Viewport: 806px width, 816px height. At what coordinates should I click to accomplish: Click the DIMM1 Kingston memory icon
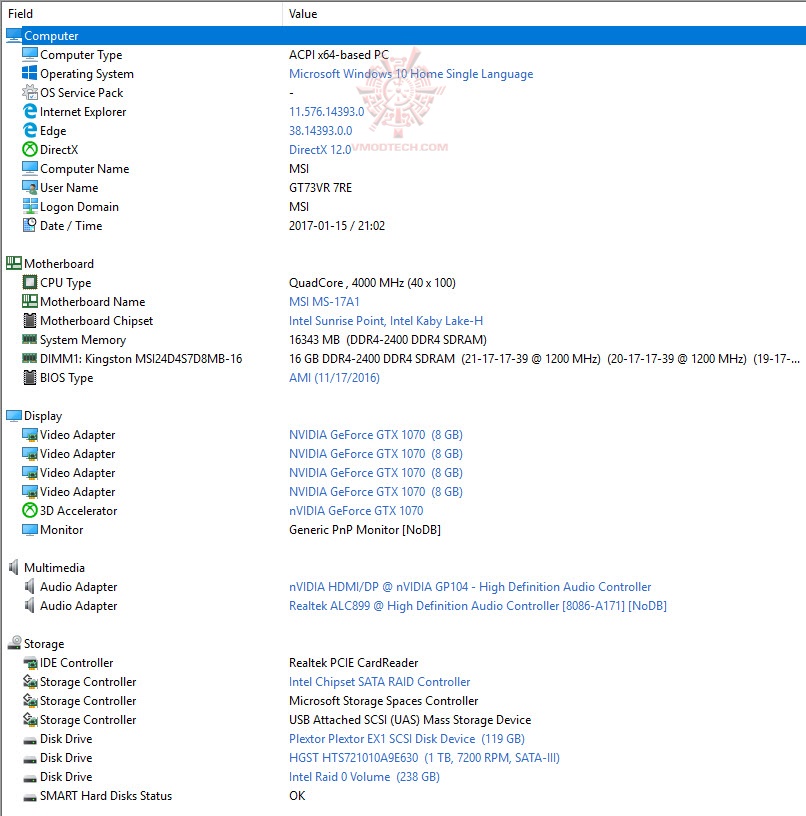(x=30, y=358)
